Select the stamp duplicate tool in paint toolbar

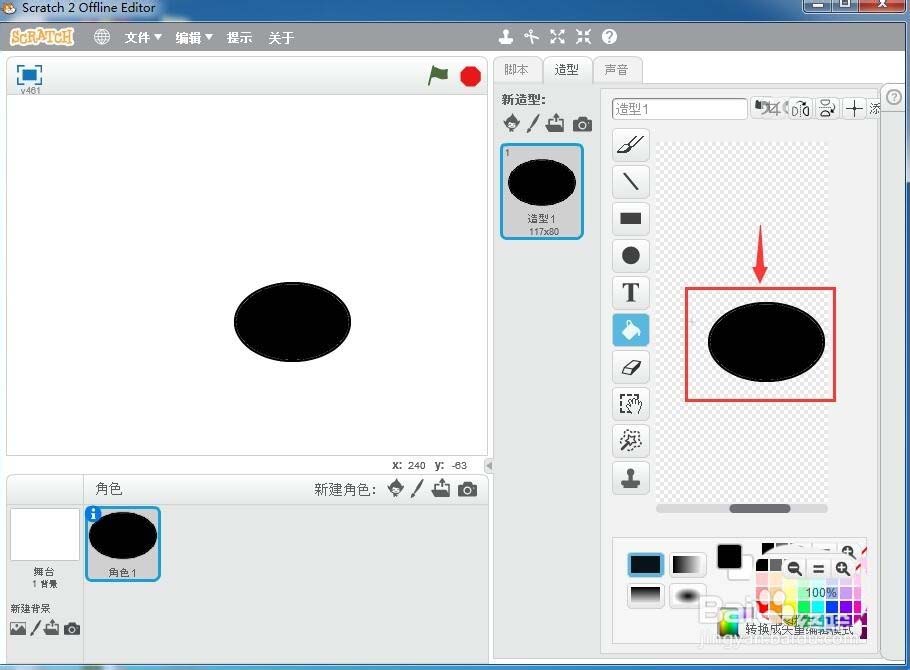click(x=630, y=478)
